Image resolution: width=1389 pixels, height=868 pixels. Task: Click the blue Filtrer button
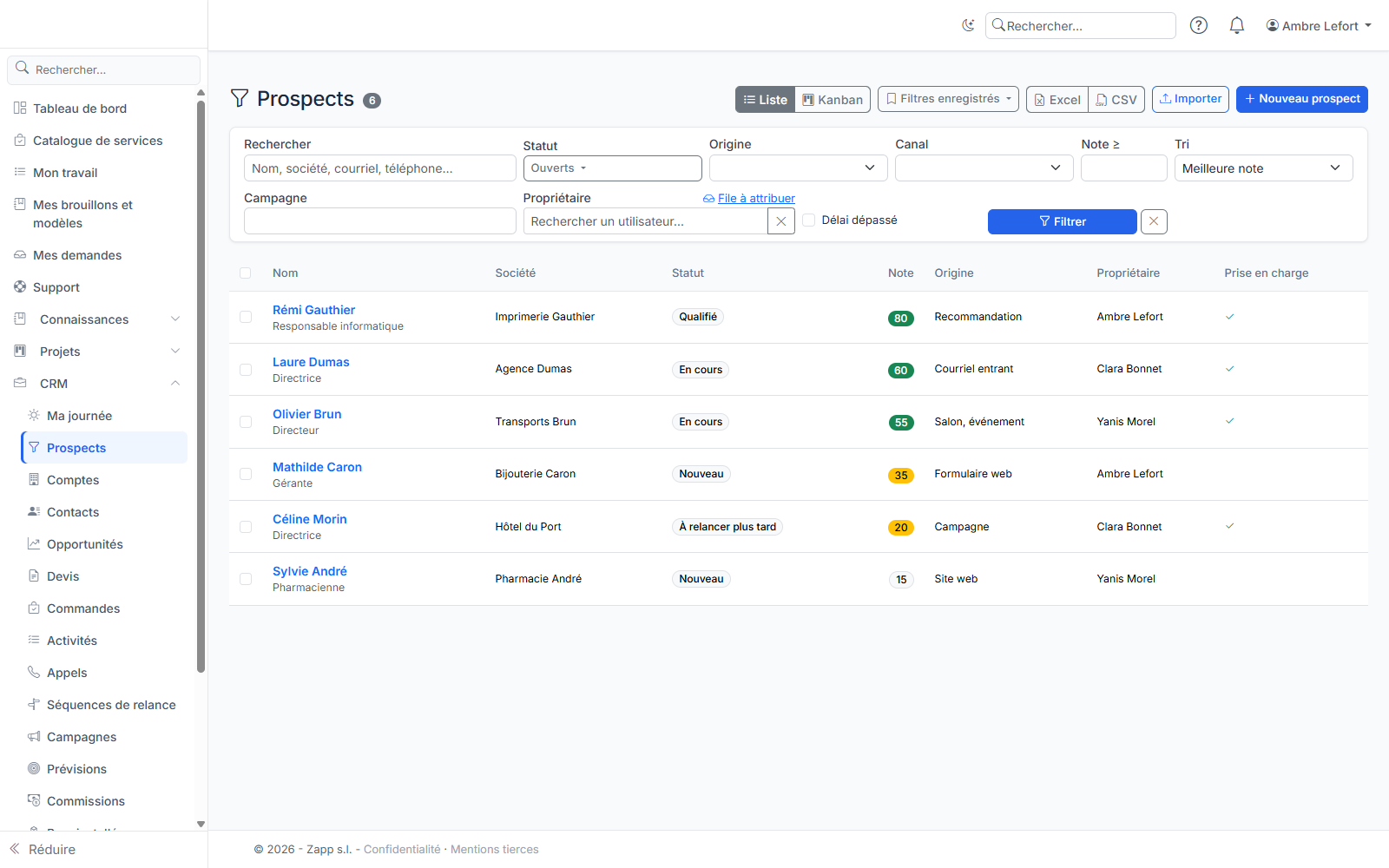pos(1063,221)
